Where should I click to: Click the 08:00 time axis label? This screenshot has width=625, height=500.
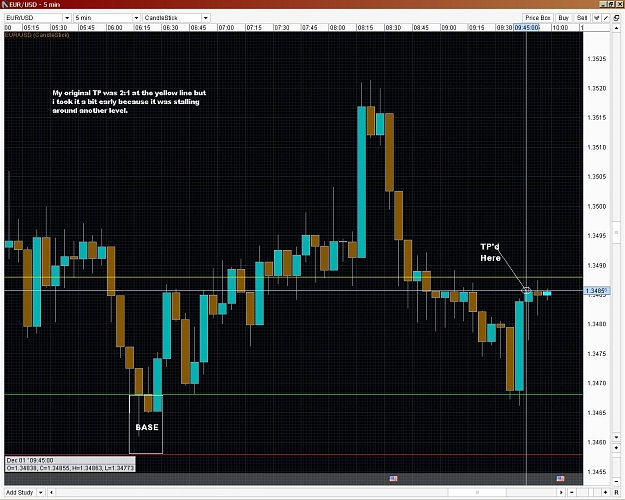[x=337, y=28]
